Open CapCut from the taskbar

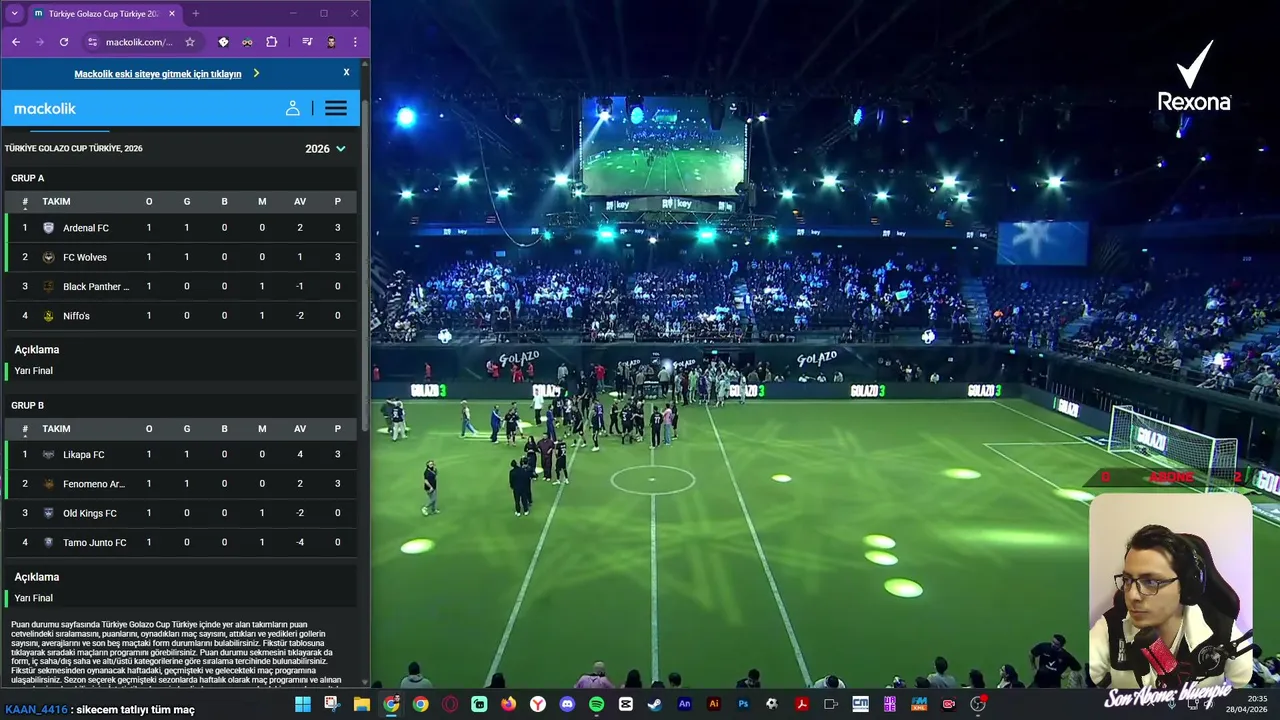tap(626, 704)
